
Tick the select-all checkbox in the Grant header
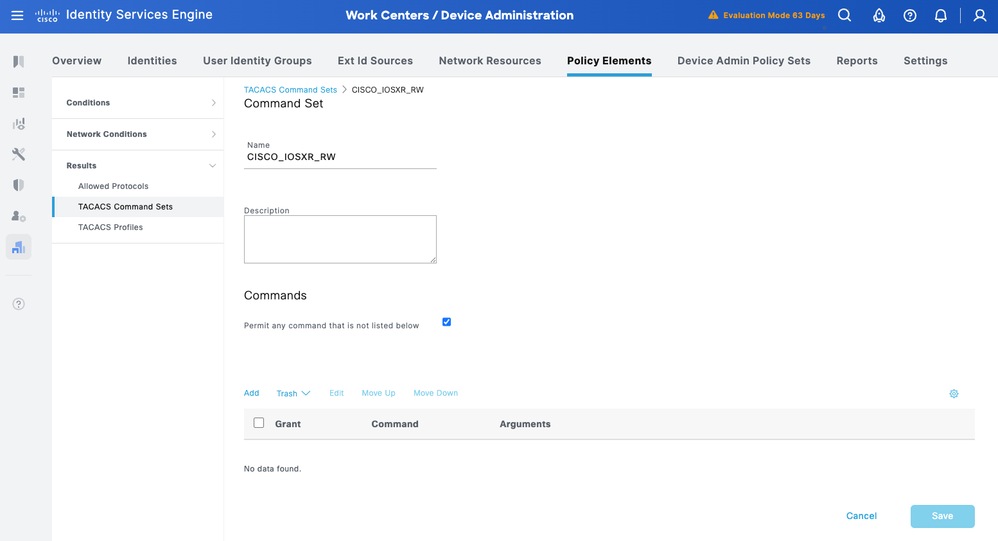tap(259, 423)
